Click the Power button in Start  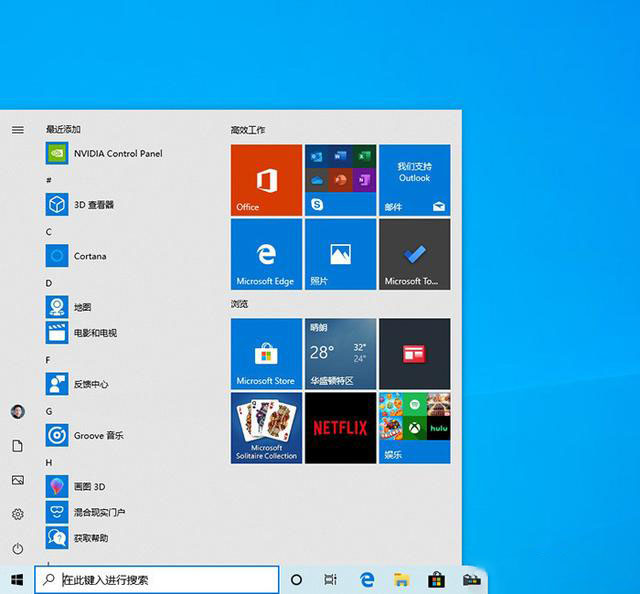(x=18, y=548)
